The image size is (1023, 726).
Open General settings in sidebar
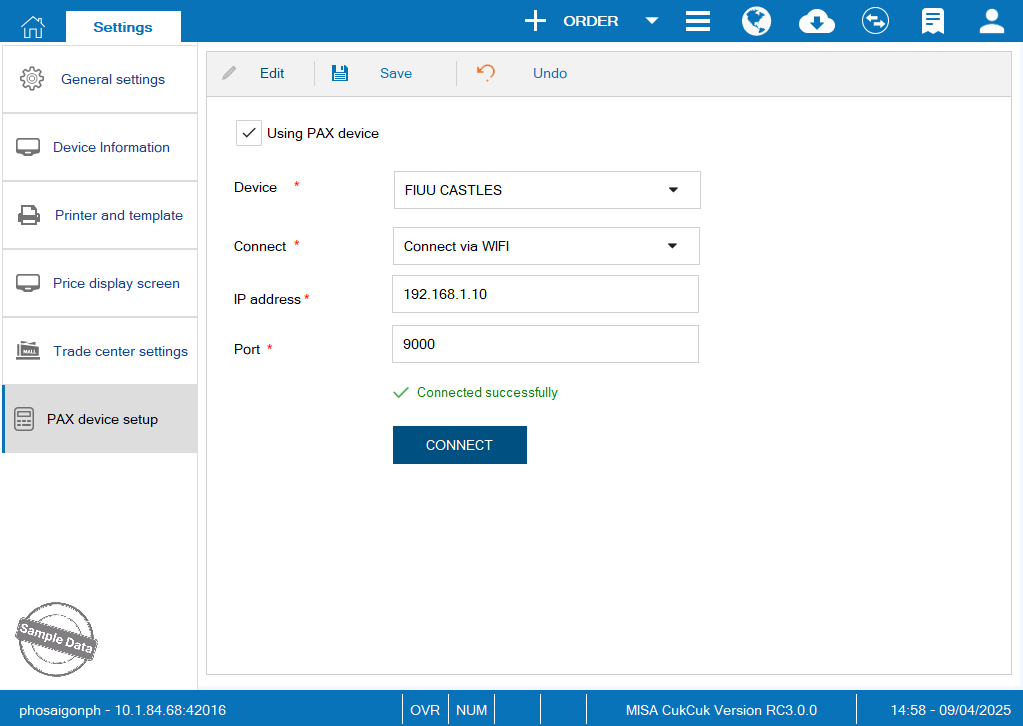(100, 79)
